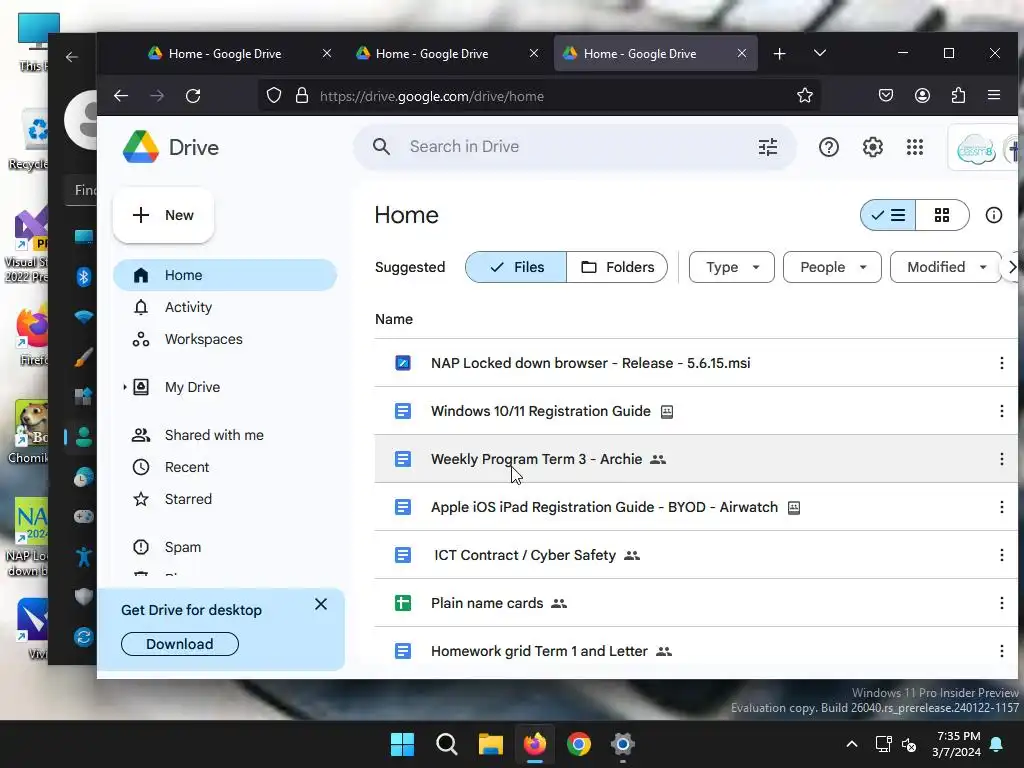Select the Folders suggested filter

(617, 267)
